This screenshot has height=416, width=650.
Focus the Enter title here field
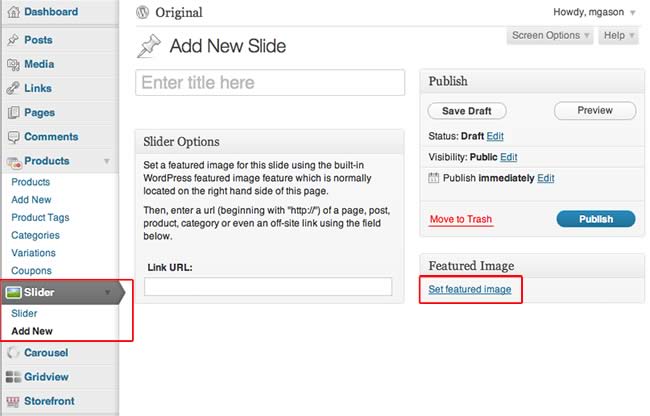[270, 83]
